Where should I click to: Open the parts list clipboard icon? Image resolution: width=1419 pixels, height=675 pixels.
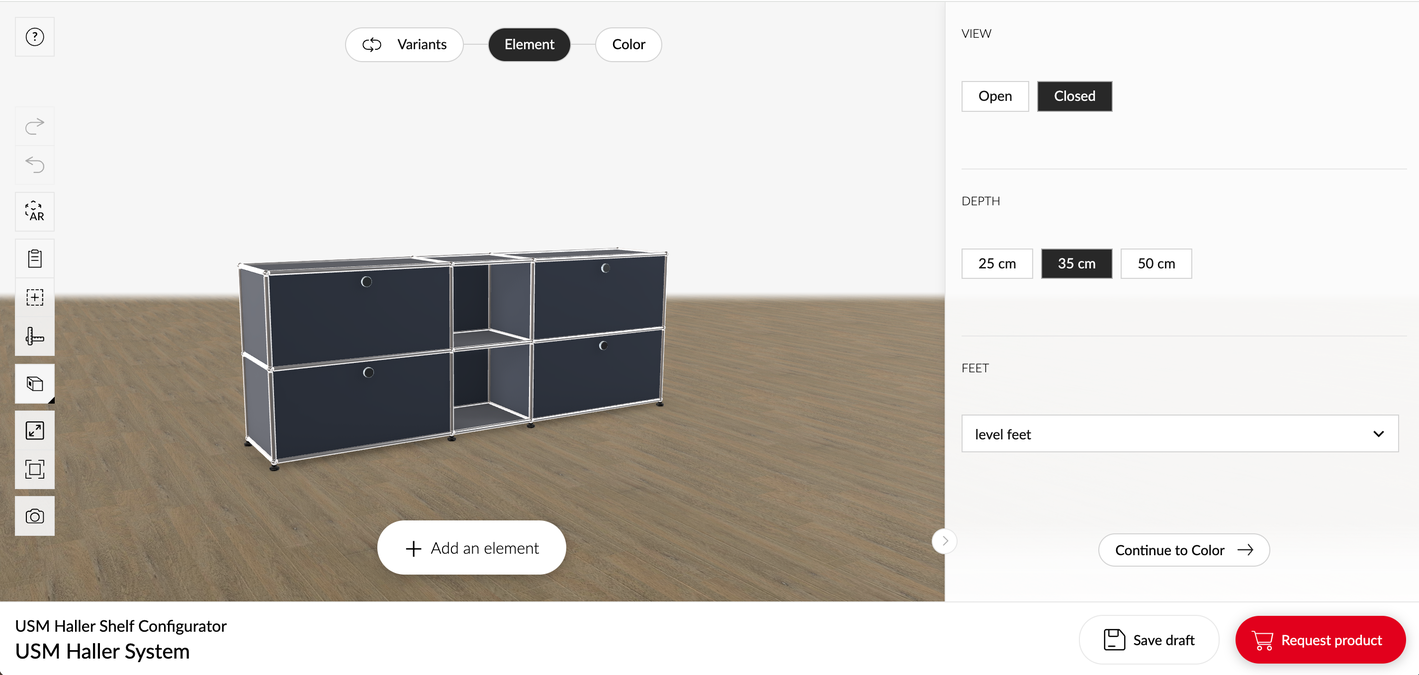click(x=34, y=257)
